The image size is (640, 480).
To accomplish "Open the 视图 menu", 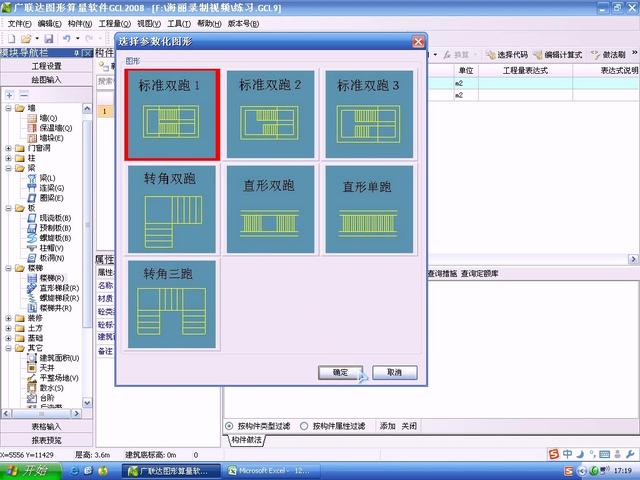I will coord(148,22).
